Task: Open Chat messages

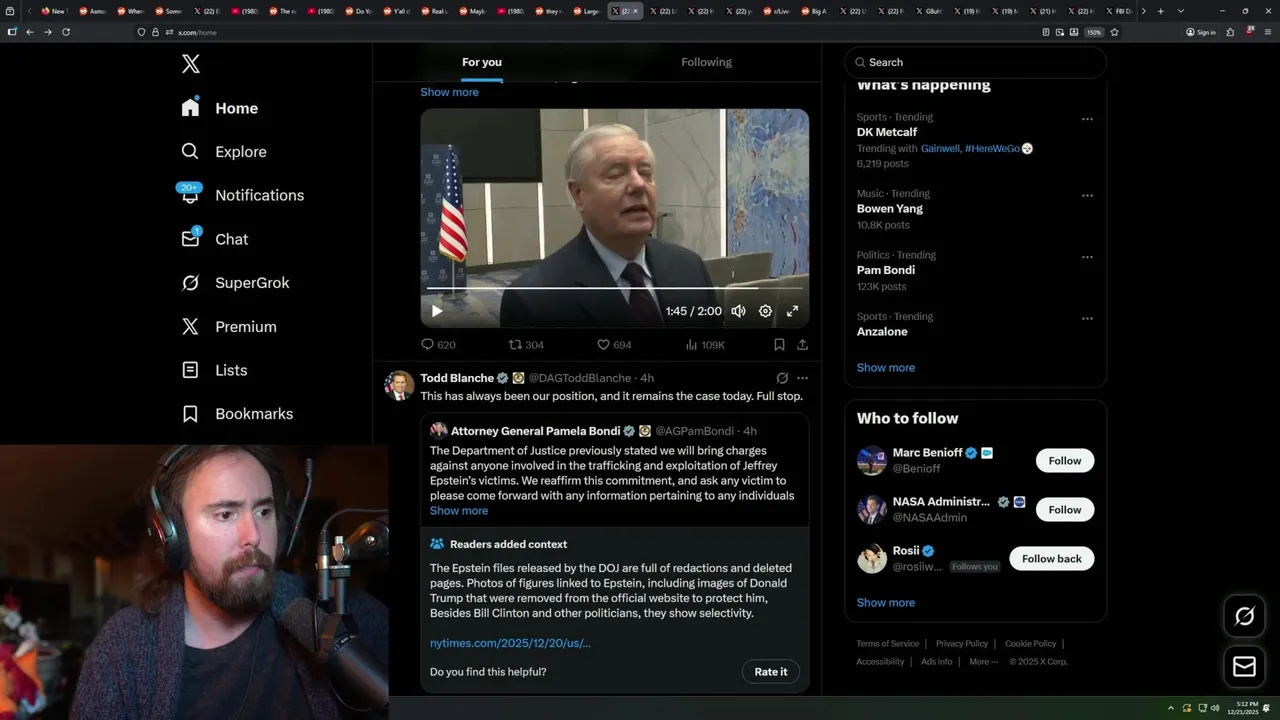Action: pyautogui.click(x=214, y=239)
